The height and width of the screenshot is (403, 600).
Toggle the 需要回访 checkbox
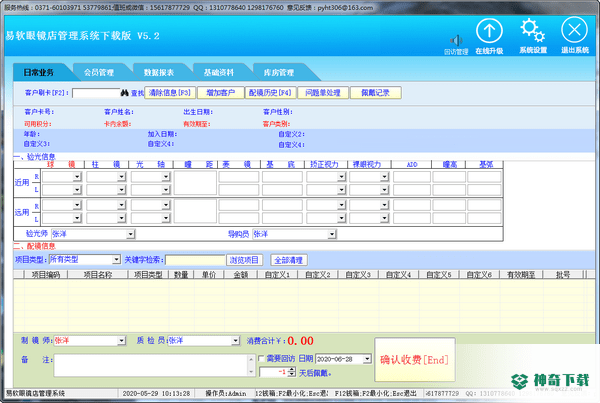coord(261,359)
